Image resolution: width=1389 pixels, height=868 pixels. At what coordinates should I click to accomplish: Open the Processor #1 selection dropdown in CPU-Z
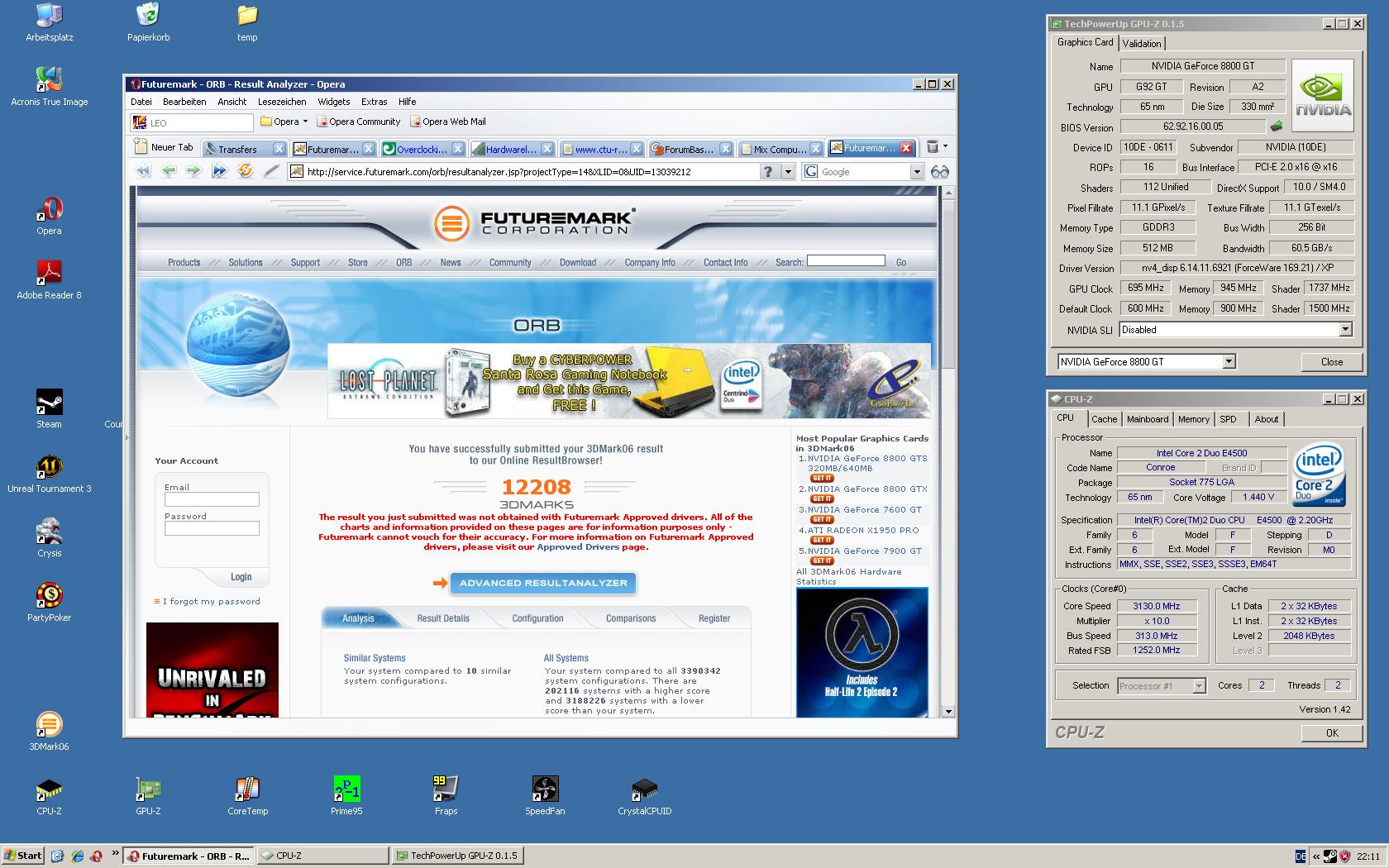(1199, 685)
